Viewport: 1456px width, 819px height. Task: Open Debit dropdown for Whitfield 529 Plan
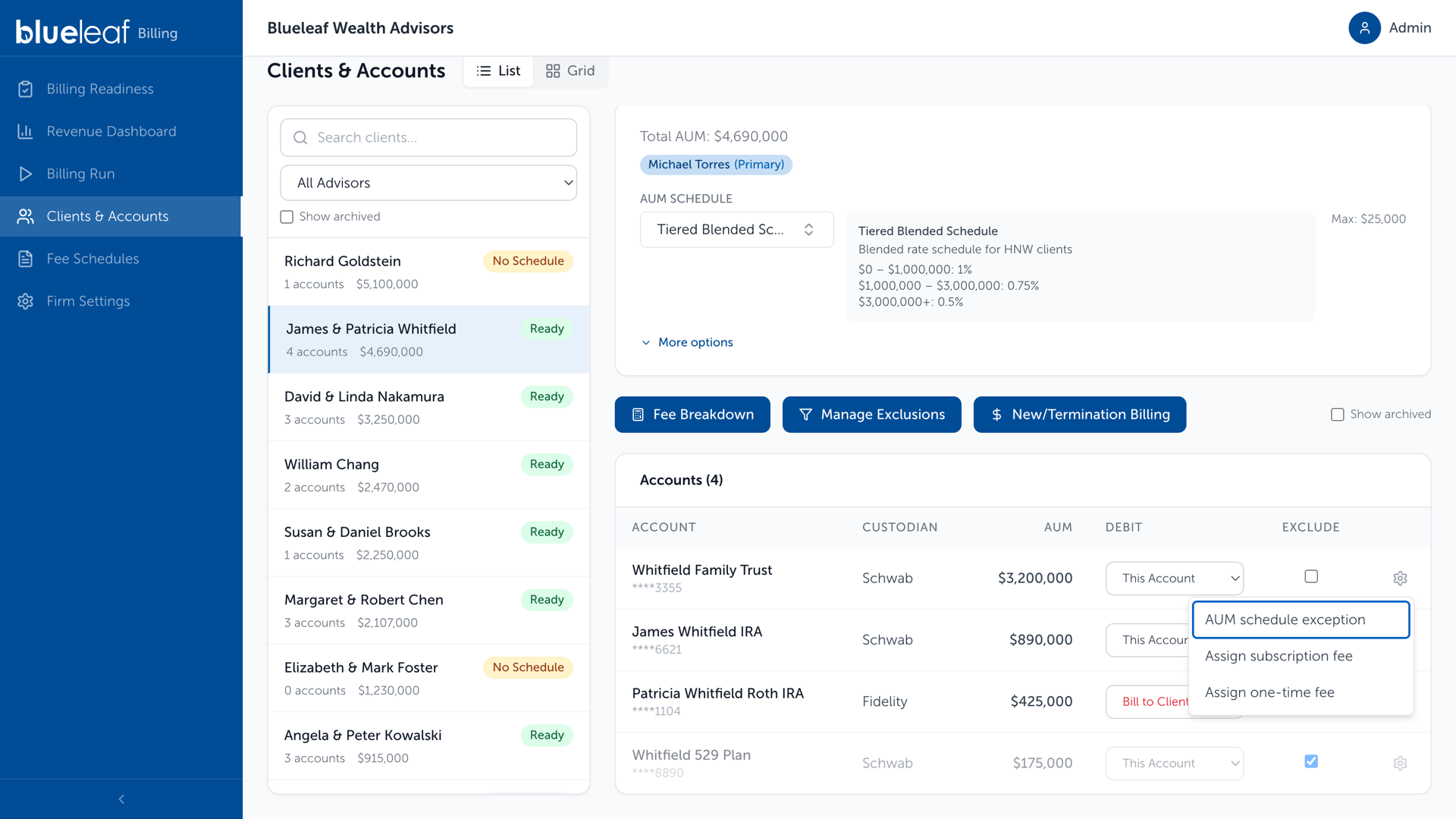(1174, 764)
